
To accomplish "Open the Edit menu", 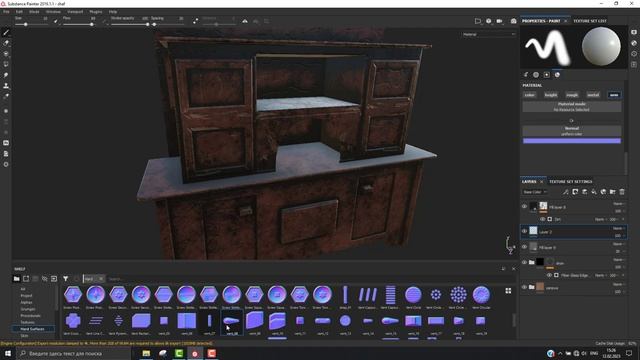I will coord(19,12).
